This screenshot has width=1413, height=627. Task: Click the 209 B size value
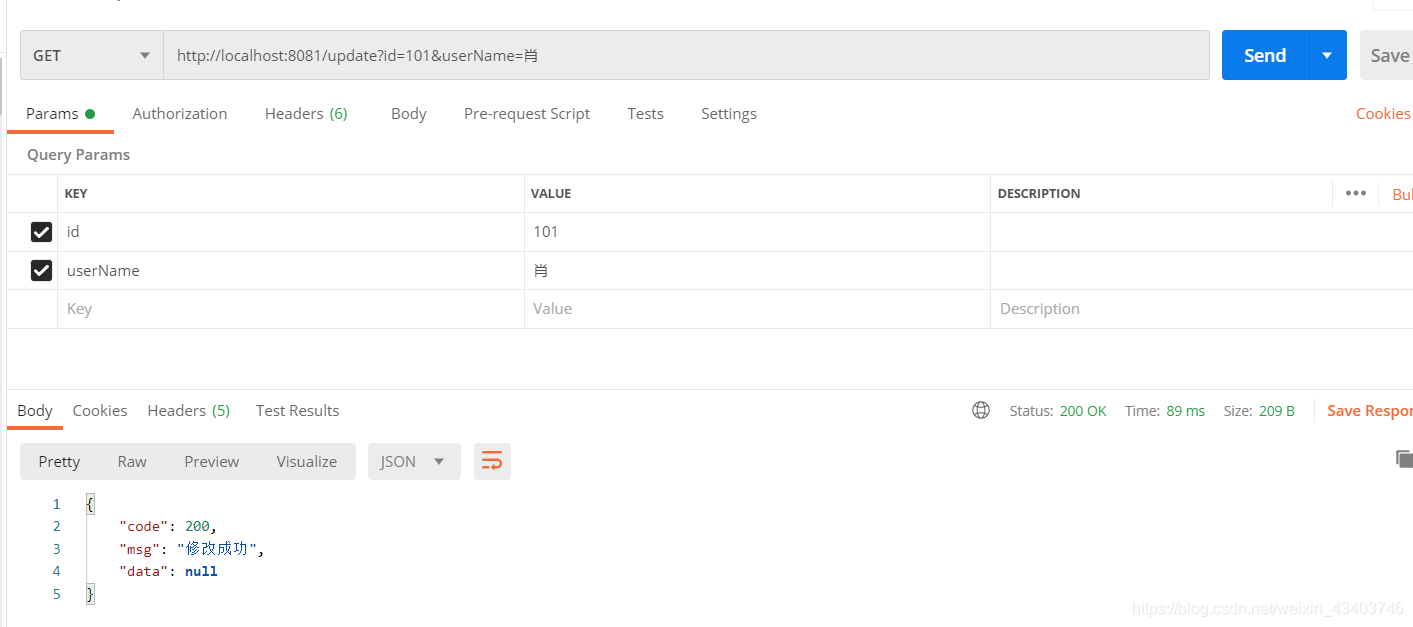click(x=1276, y=410)
